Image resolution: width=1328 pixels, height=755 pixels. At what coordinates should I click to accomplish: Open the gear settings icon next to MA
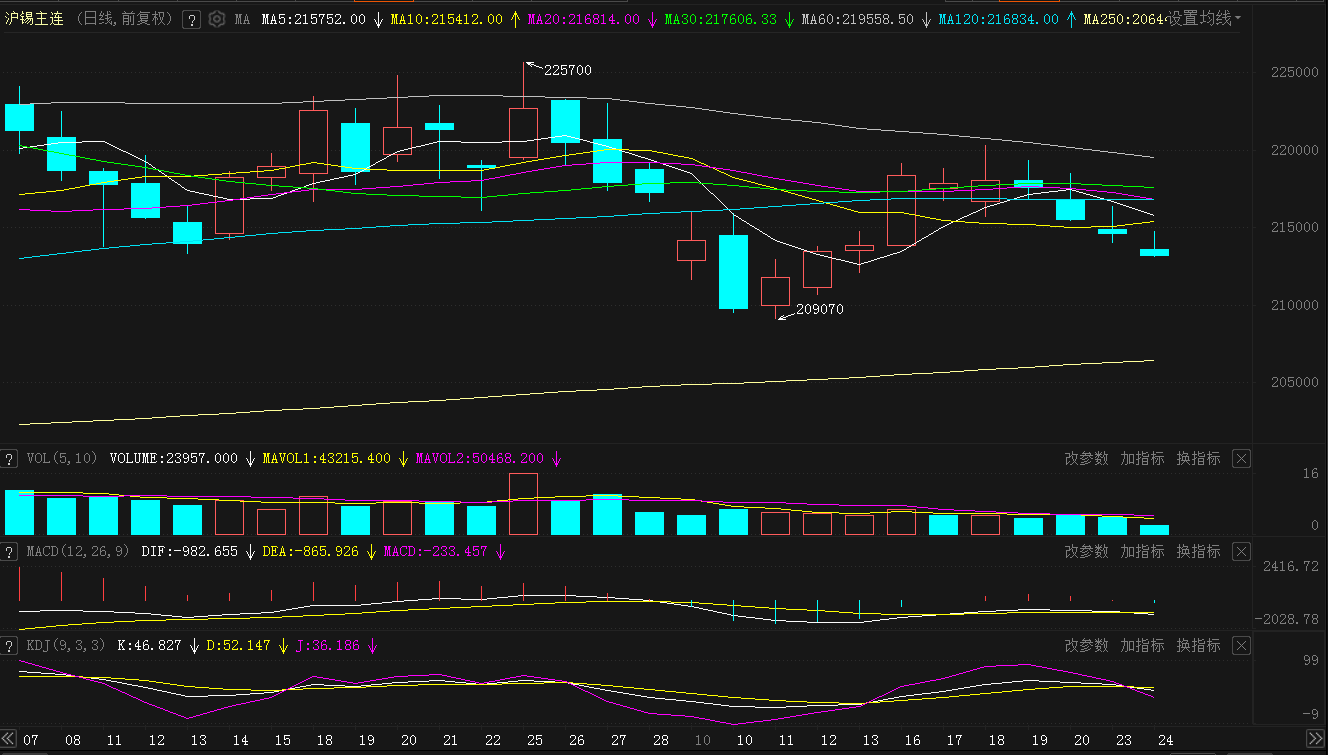click(x=217, y=19)
